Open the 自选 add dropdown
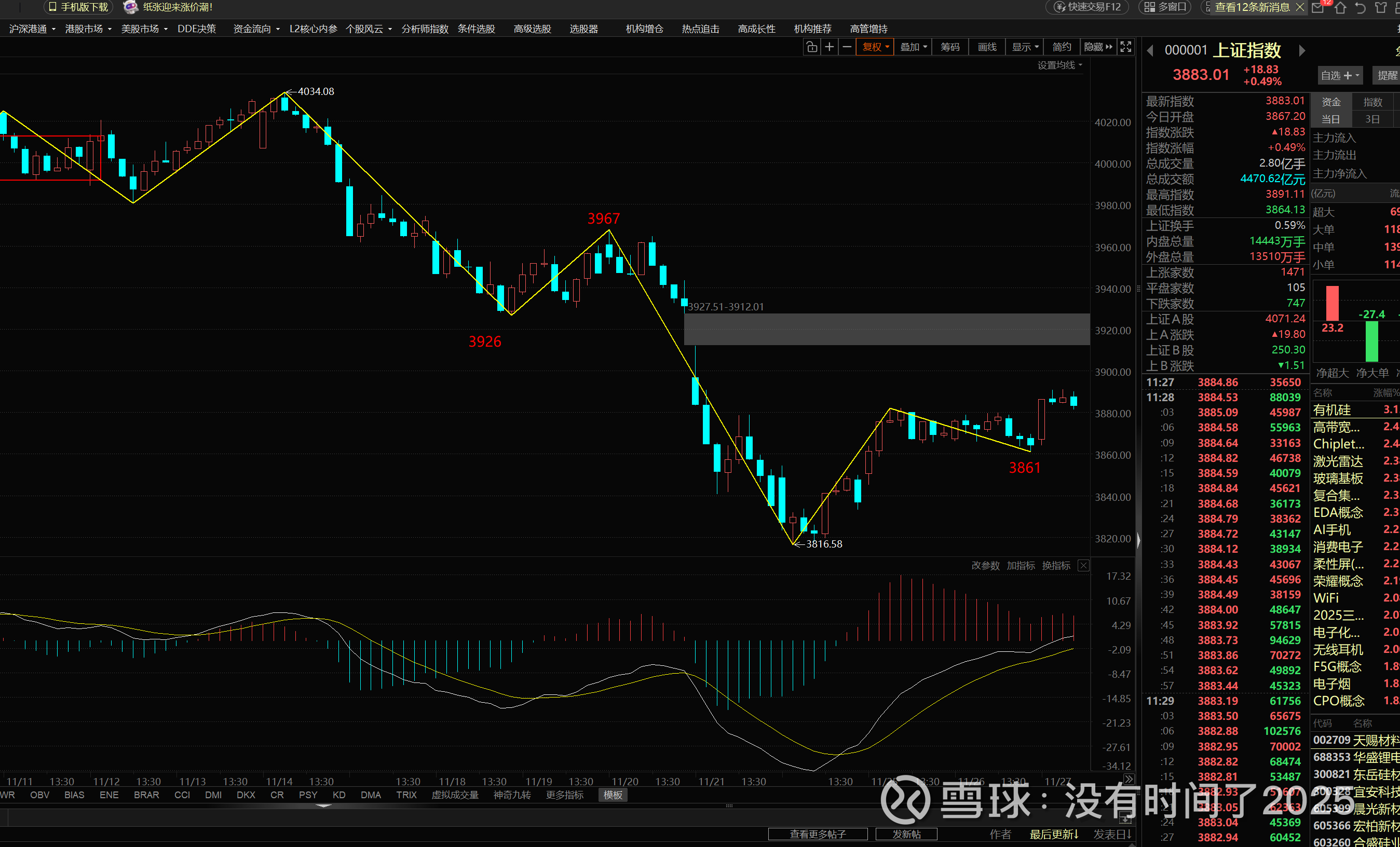1400x847 pixels. pos(1340,76)
